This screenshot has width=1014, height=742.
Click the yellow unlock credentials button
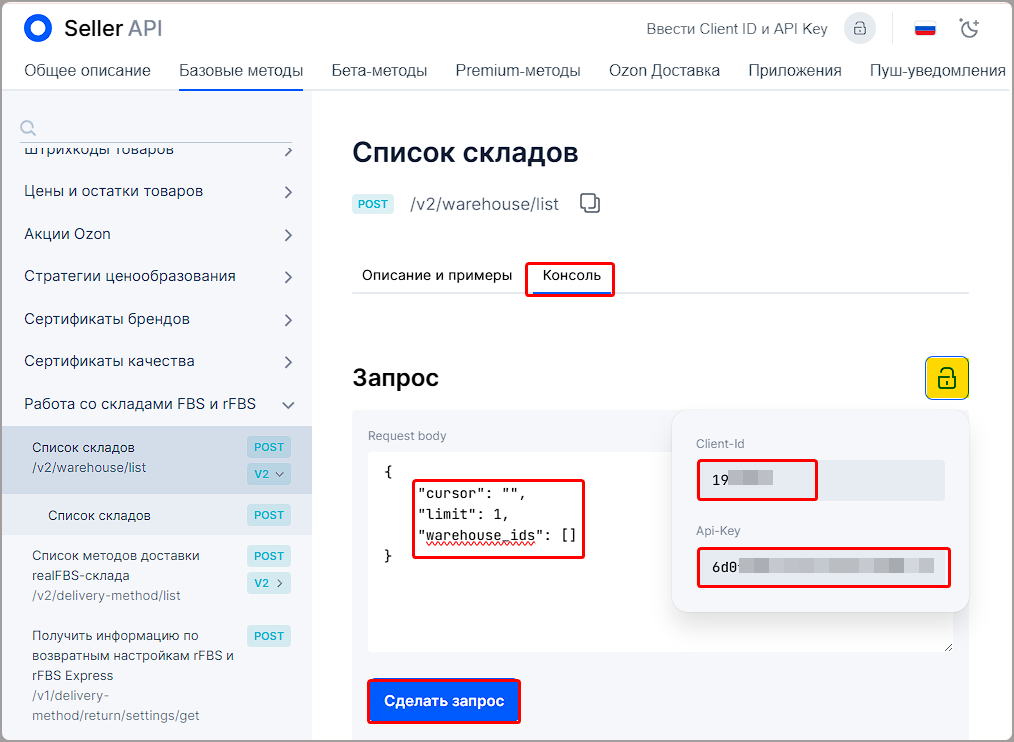[x=946, y=378]
